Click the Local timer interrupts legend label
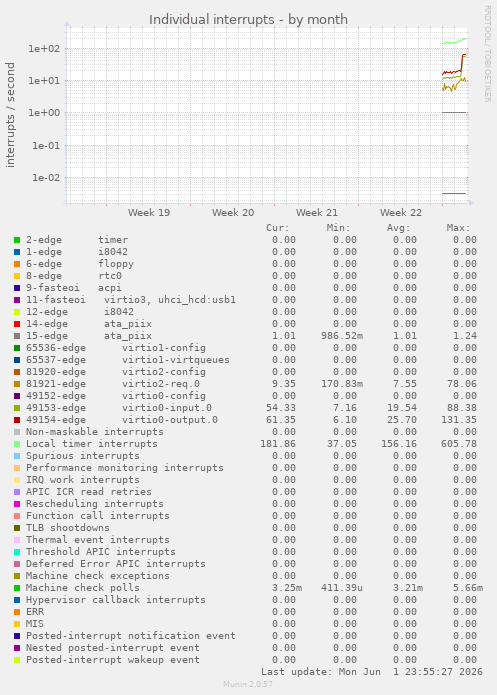Screen dimensions: 497x695 coord(92,444)
